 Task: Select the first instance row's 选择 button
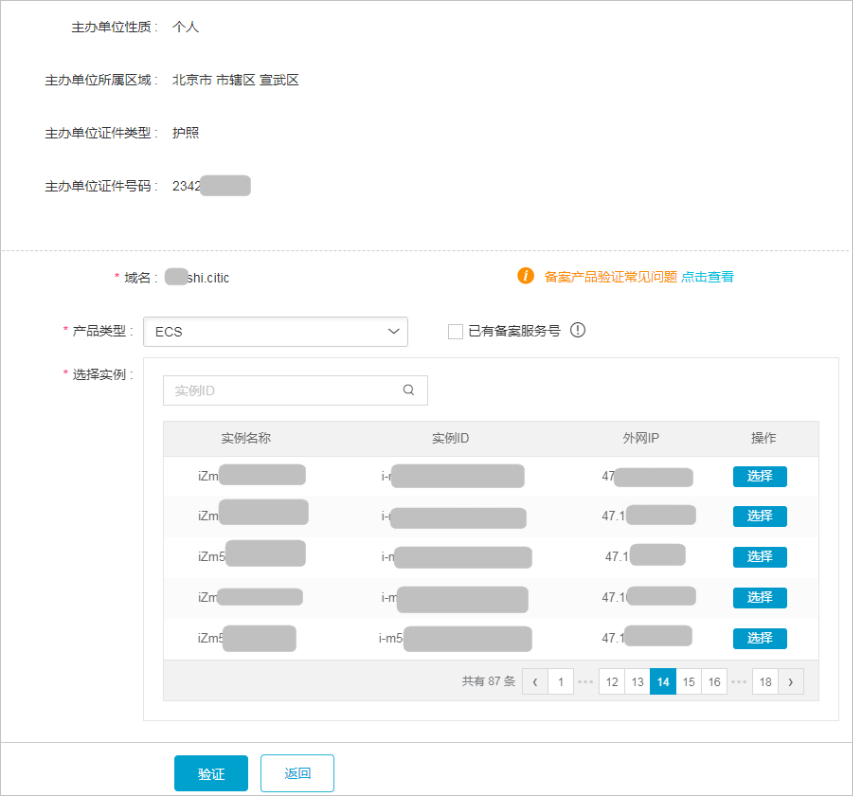click(759, 476)
